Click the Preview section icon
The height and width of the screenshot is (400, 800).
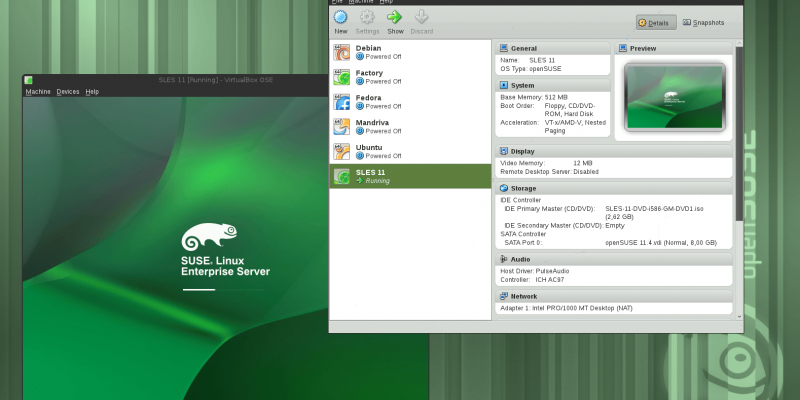[x=623, y=48]
